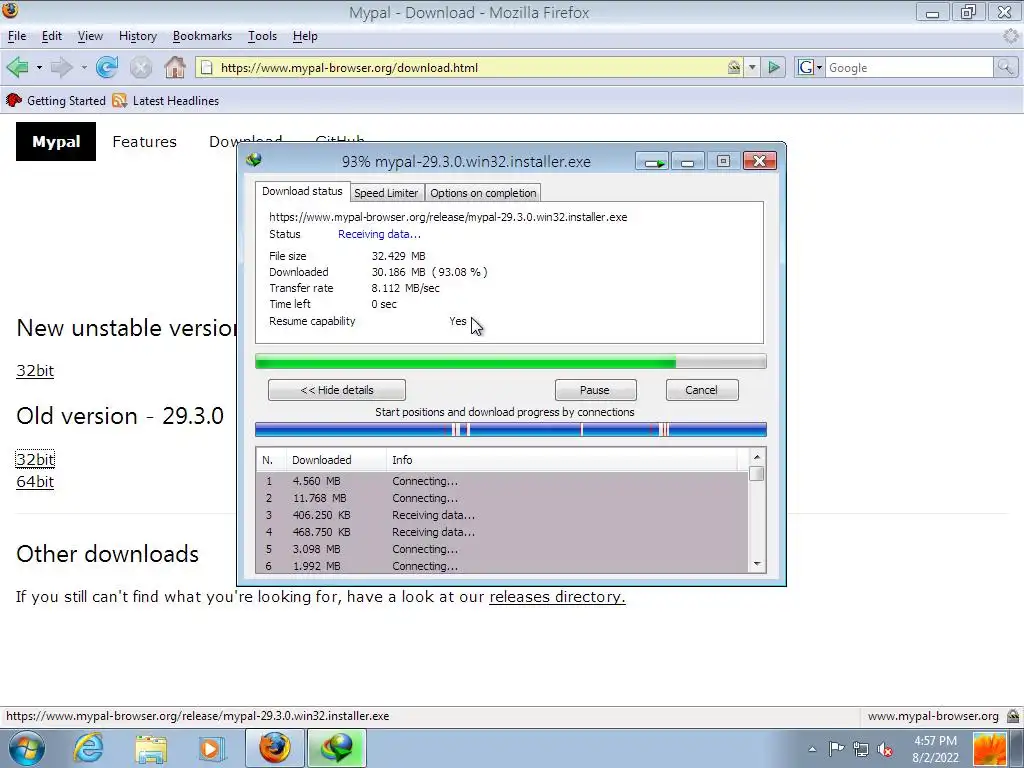Image resolution: width=1024 pixels, height=768 pixels.
Task: Click the Google search engine icon
Action: (806, 67)
